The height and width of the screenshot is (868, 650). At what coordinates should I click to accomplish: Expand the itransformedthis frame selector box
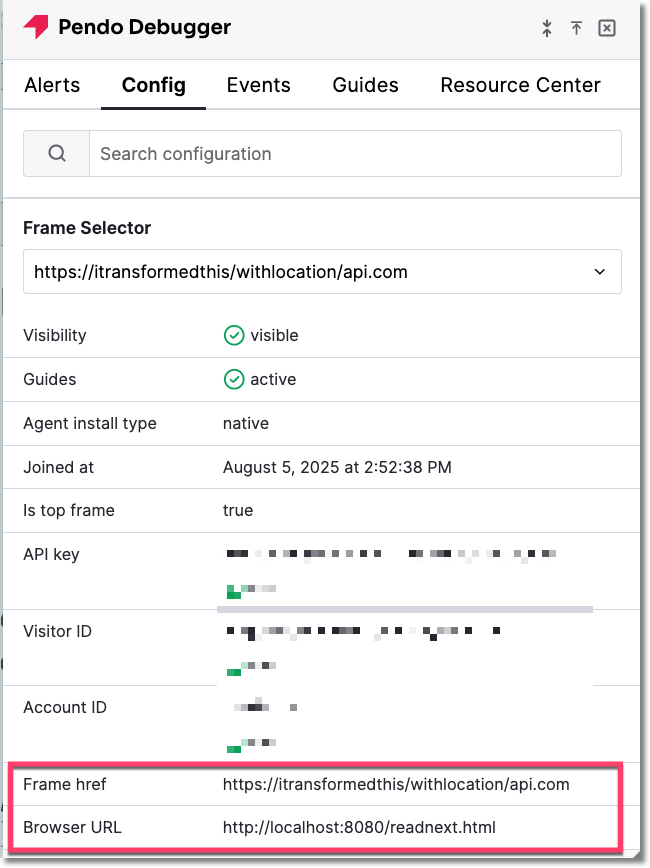(322, 271)
